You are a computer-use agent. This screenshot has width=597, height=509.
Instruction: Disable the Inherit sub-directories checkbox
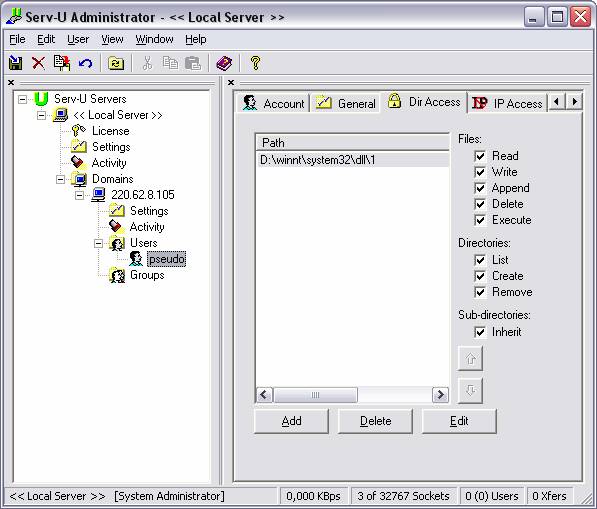click(x=480, y=332)
